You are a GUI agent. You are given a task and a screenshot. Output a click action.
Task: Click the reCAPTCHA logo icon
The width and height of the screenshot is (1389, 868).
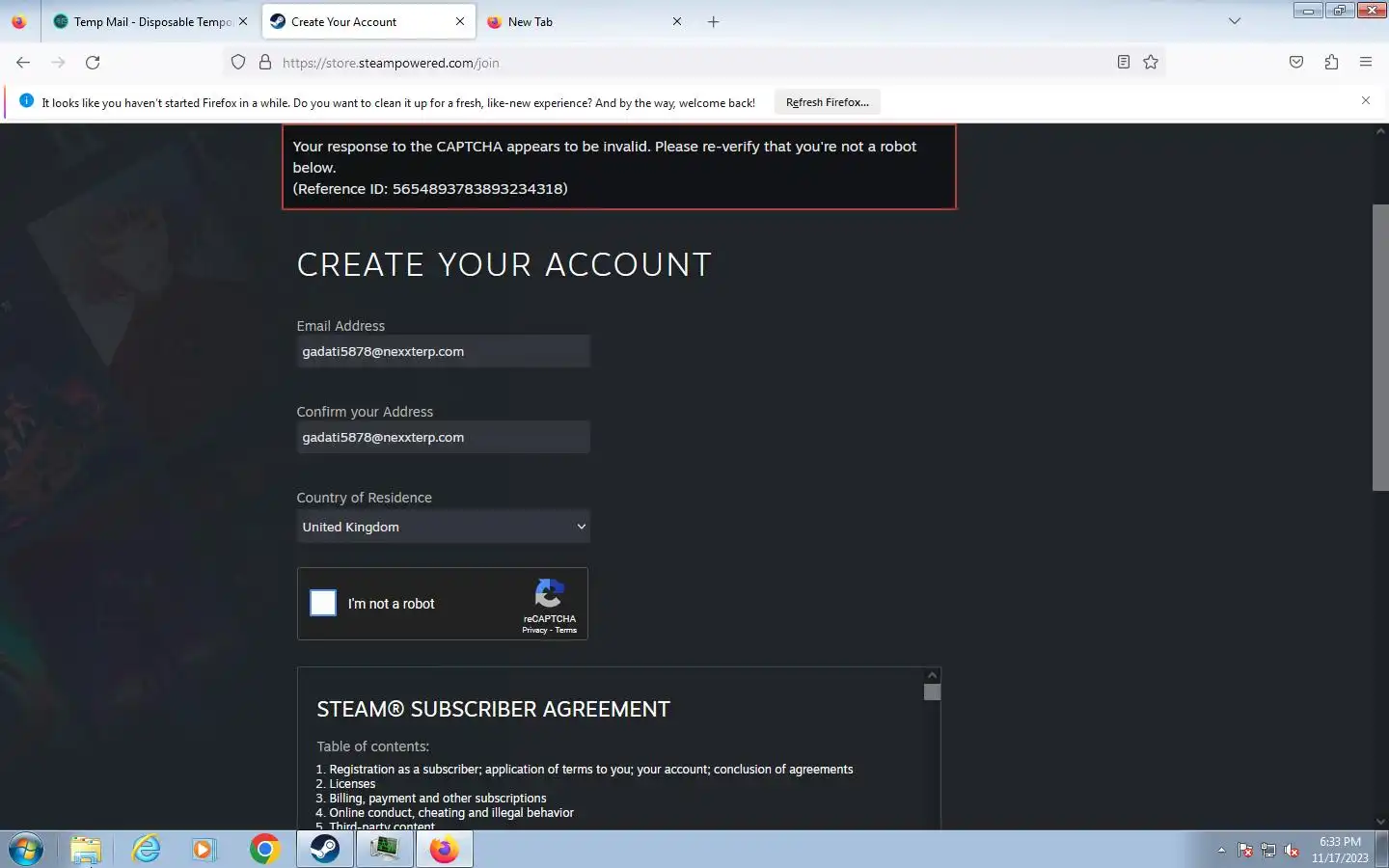point(549,593)
